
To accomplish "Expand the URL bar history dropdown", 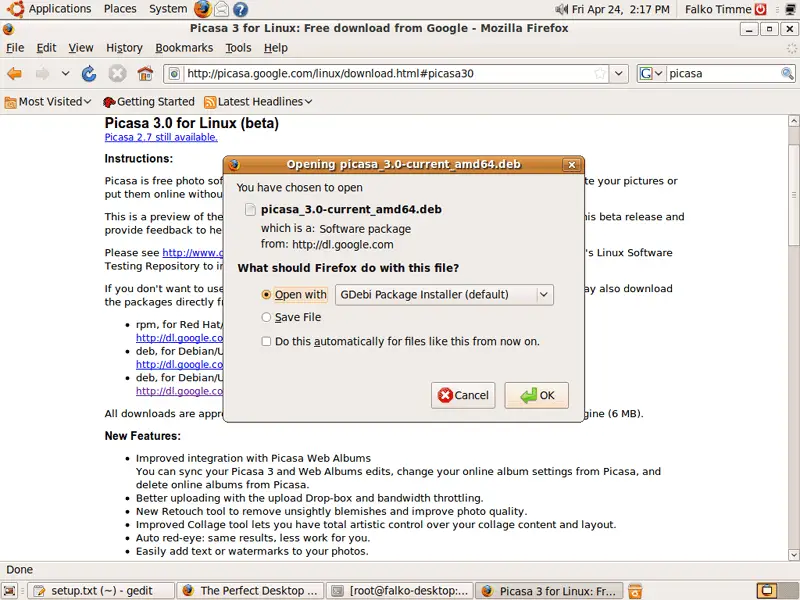I will (618, 74).
